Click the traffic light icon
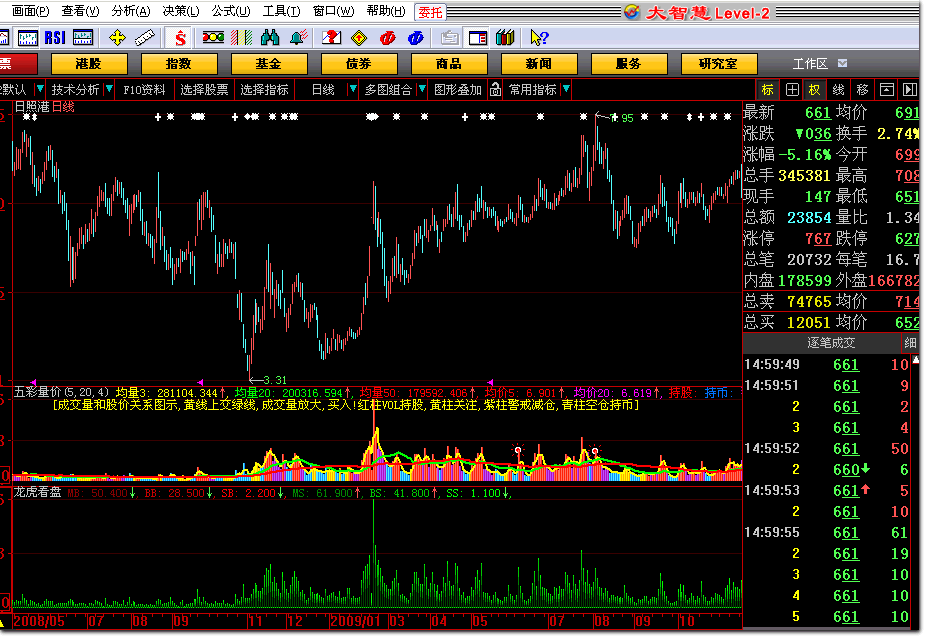Screen dimensions: 926x637 point(213,38)
